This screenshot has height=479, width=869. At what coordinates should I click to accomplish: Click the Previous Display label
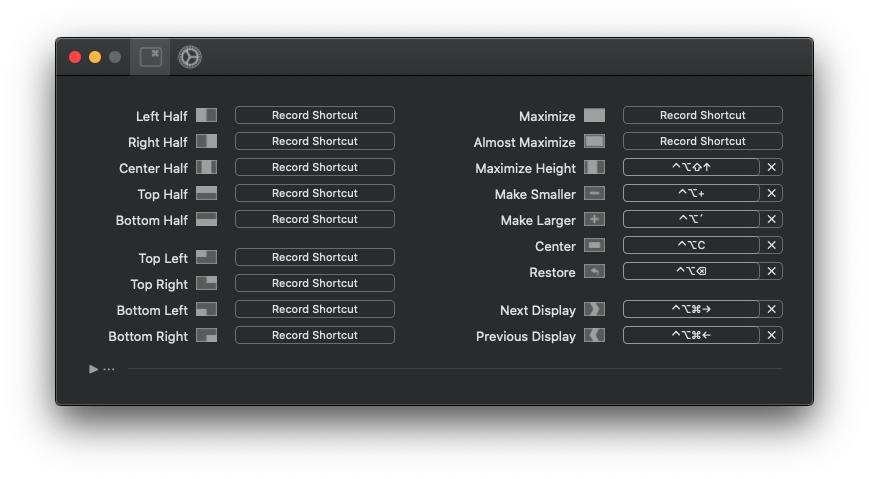point(526,337)
